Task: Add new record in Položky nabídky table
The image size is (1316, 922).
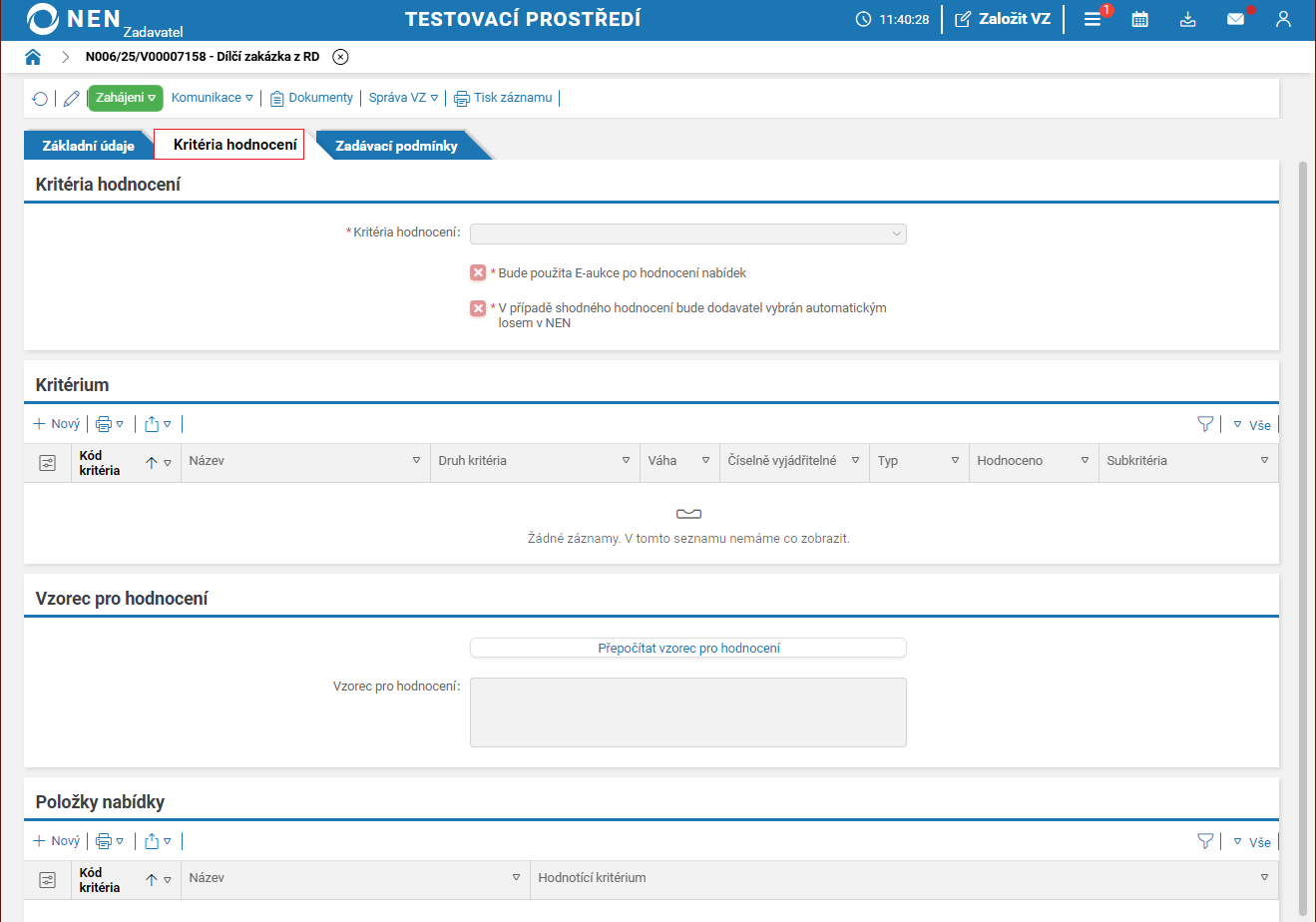Action: [56, 841]
